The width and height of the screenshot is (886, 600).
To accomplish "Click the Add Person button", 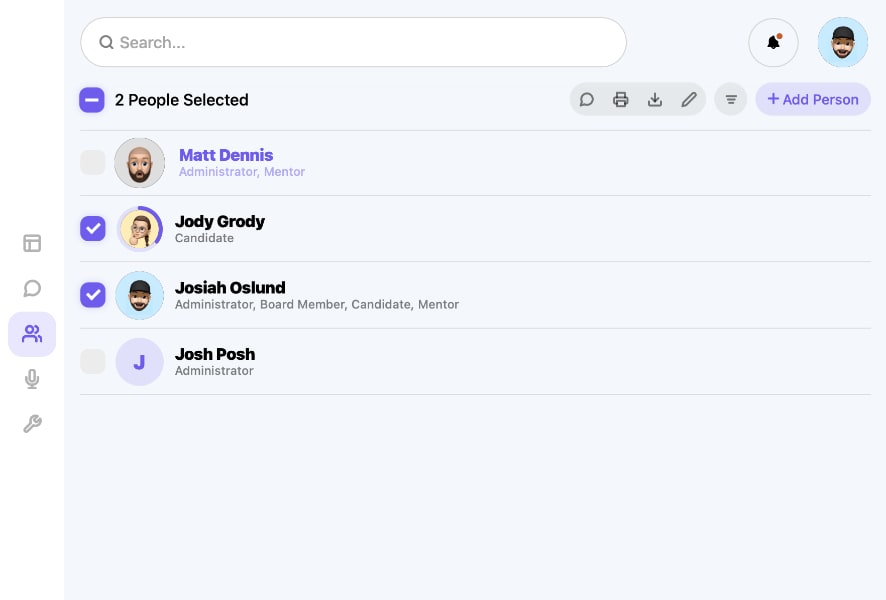I will coord(813,99).
